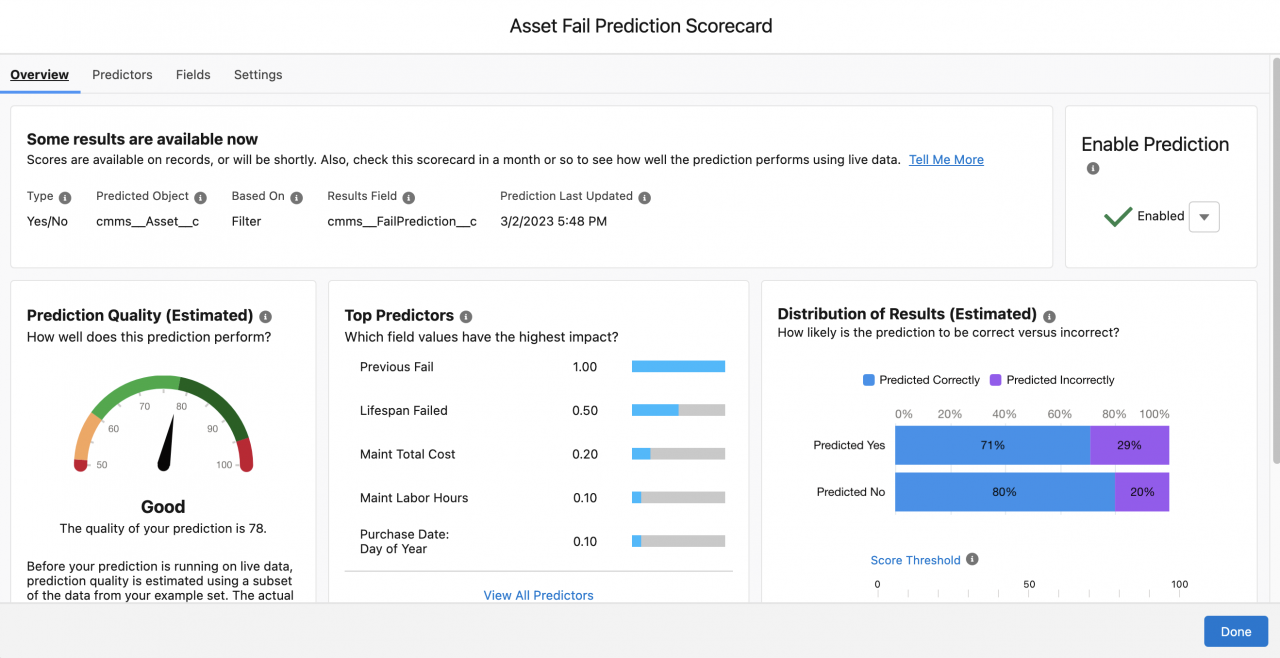Click the info icon next to Type
This screenshot has height=658, width=1280.
tap(65, 198)
